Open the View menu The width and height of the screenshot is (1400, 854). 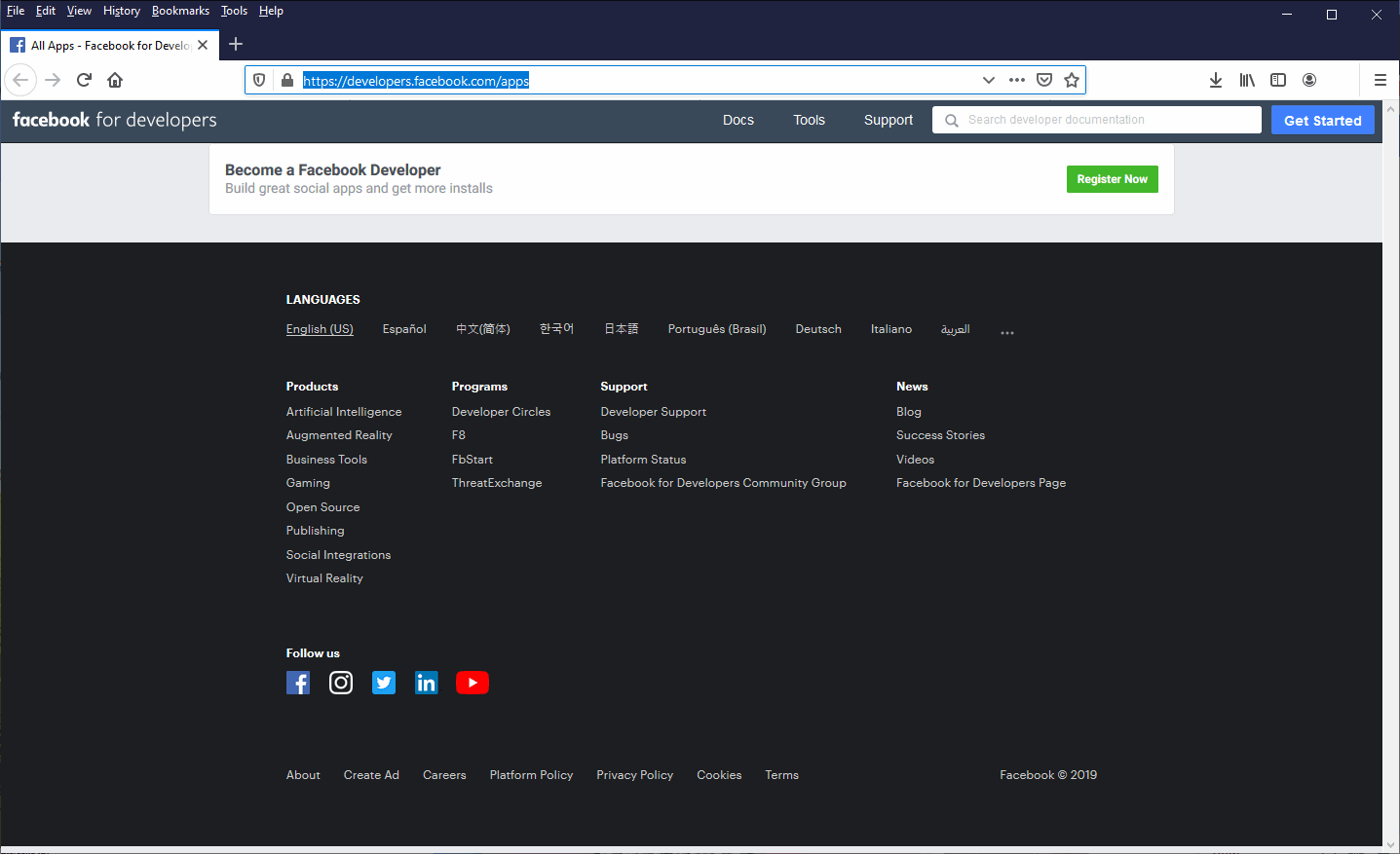[x=79, y=11]
